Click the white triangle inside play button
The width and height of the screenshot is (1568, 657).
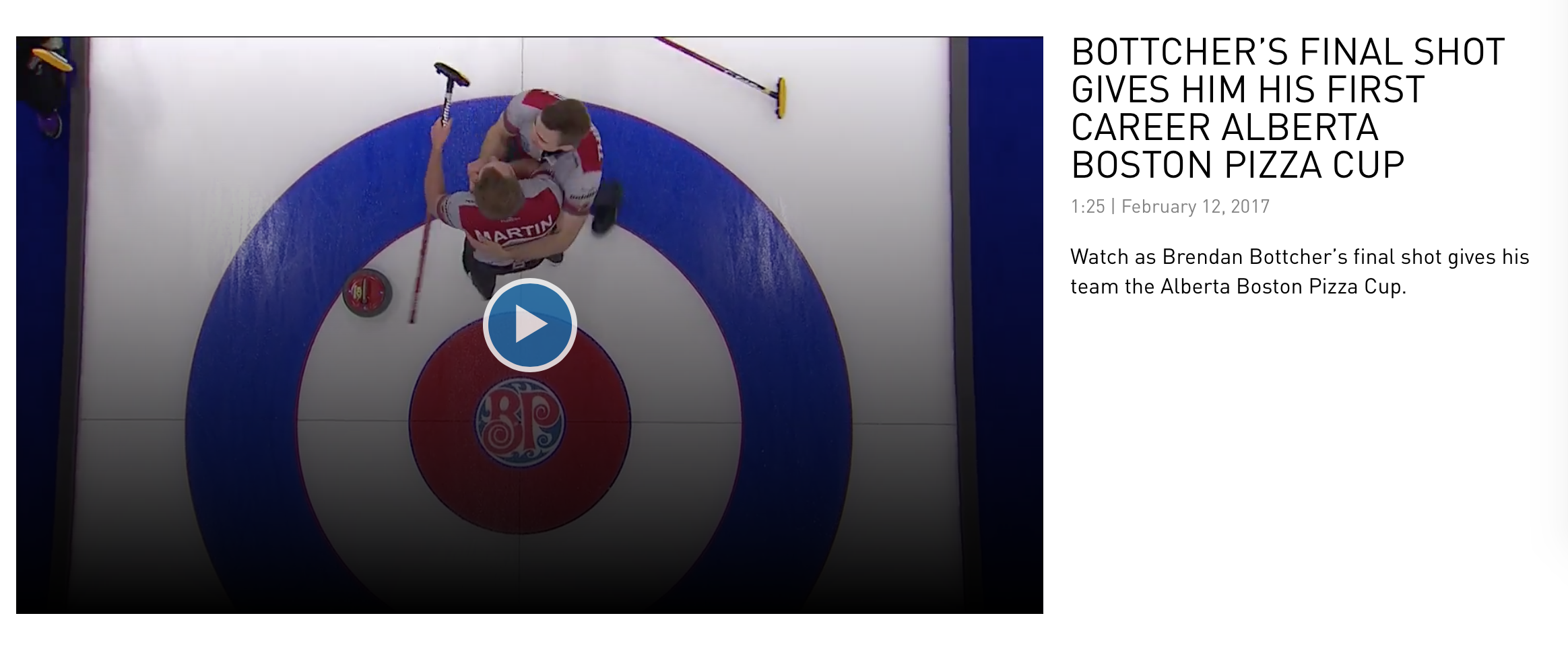pos(531,324)
